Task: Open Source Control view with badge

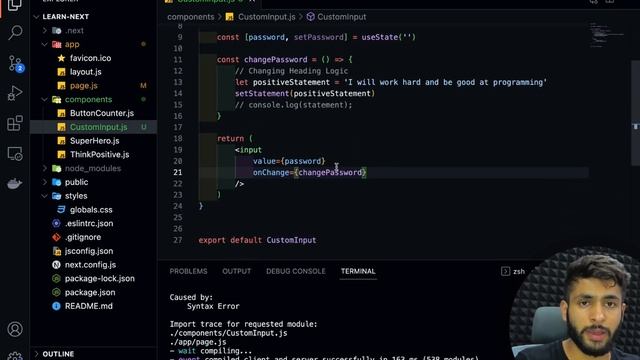Action: tap(16, 63)
